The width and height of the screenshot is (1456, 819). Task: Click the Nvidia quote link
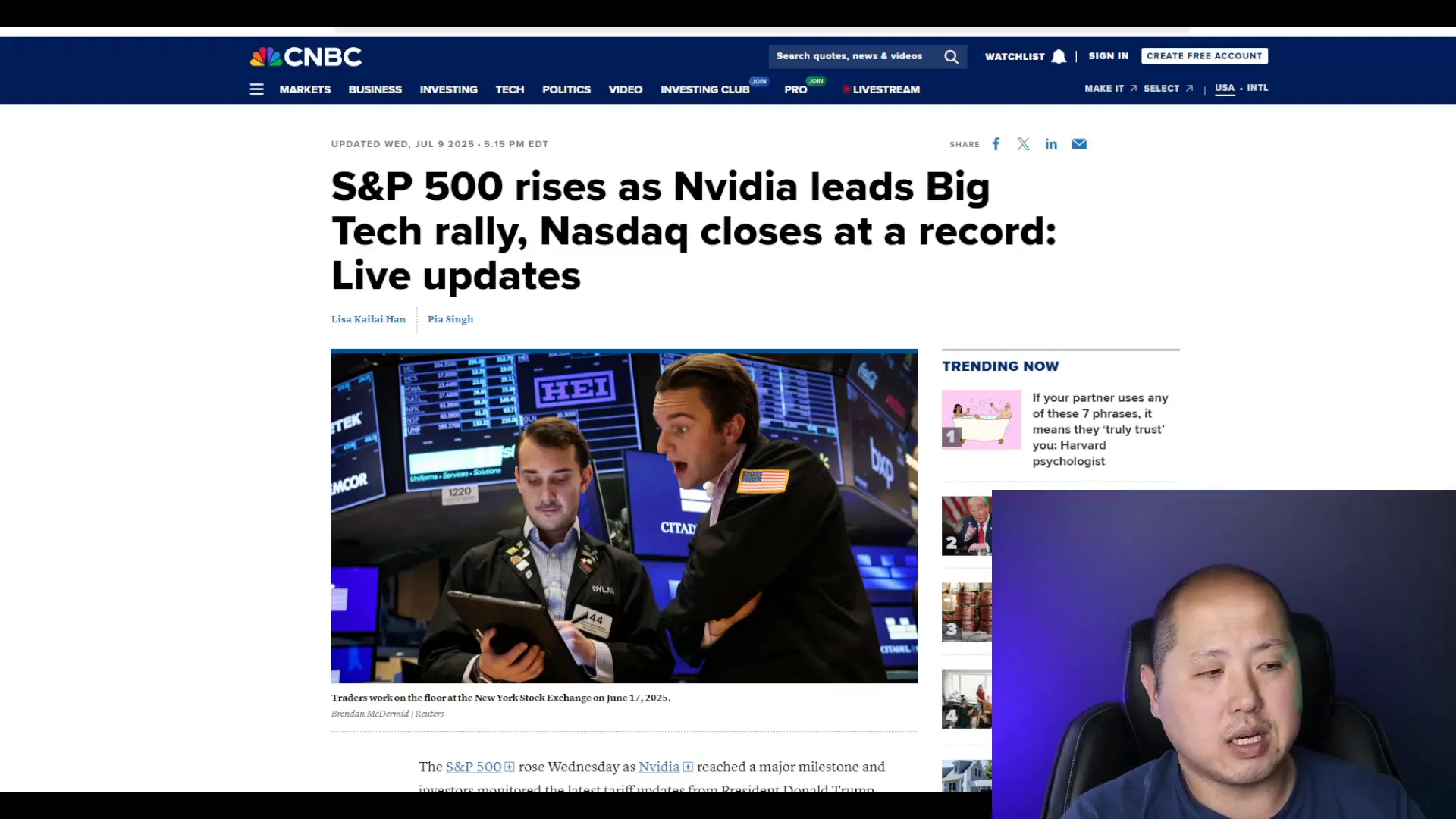(659, 767)
